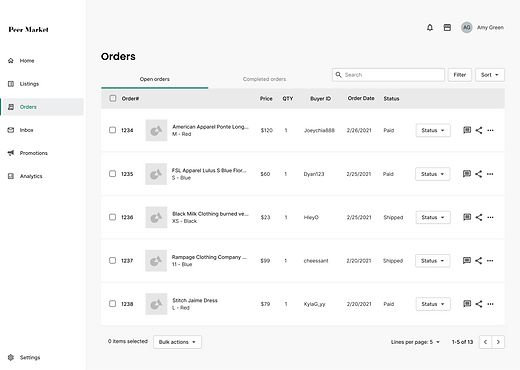Click the Listings sidebar icon
Screen dimensions: 520x370
pos(11,84)
